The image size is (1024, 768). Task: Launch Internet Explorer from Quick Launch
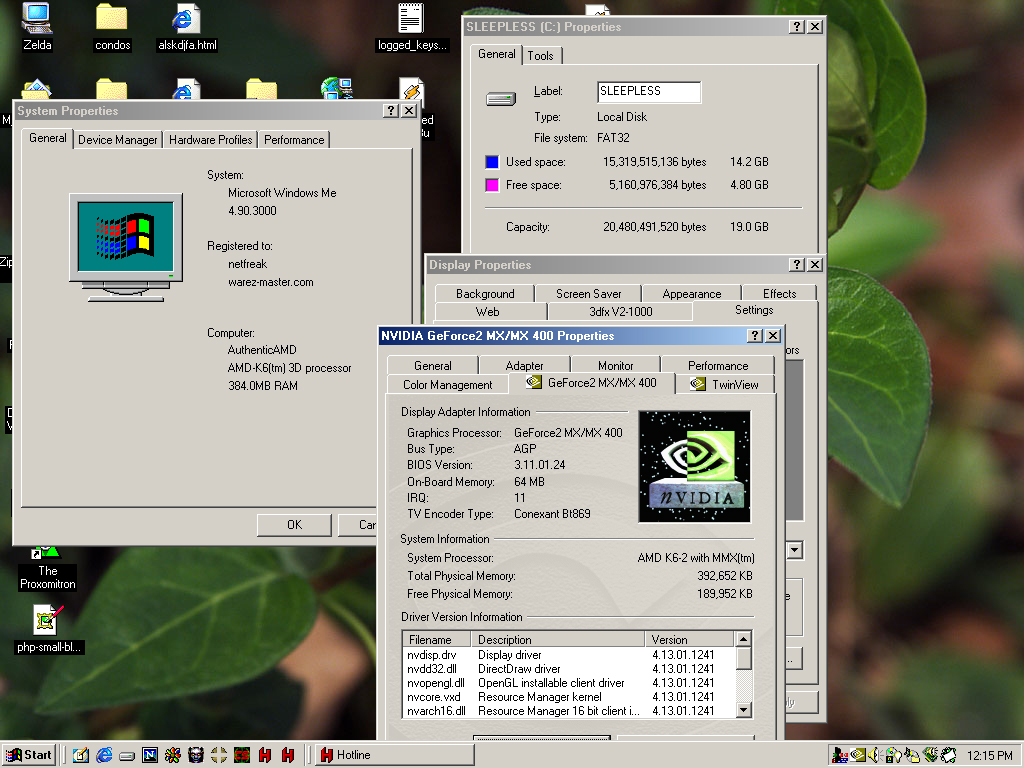104,755
